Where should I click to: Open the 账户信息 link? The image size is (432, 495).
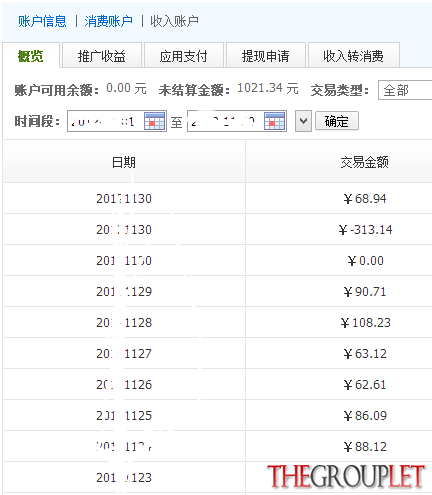[x=42, y=21]
